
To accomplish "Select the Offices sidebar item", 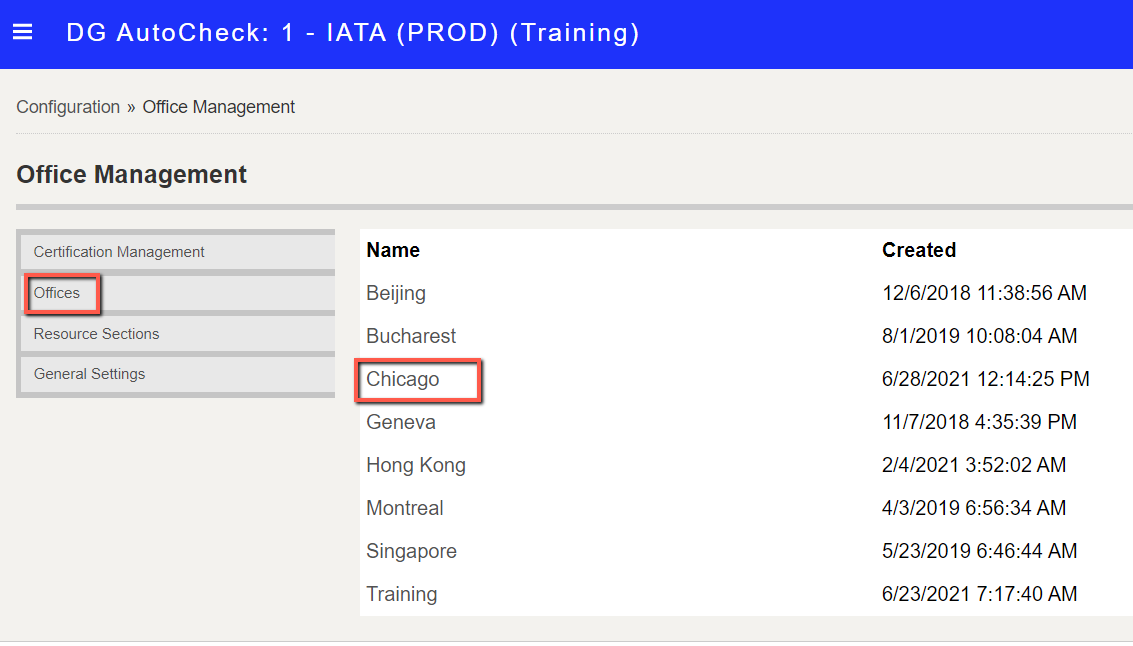I will pyautogui.click(x=57, y=293).
